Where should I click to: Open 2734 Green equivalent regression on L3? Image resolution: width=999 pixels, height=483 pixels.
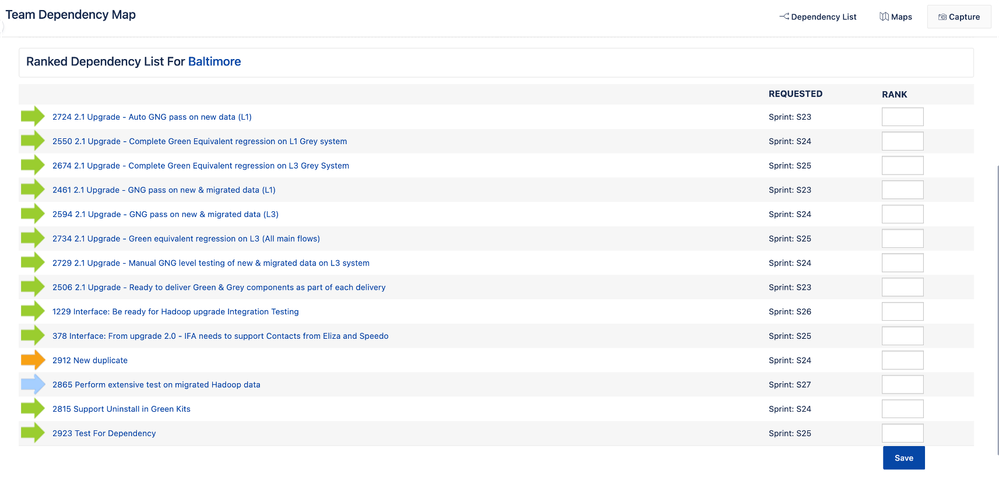[186, 238]
